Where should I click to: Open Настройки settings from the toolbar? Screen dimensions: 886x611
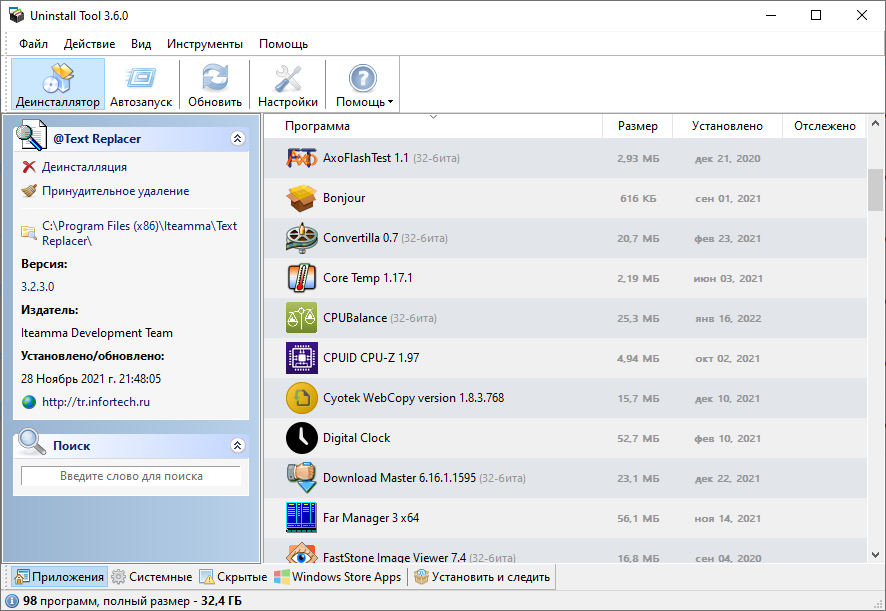(288, 84)
